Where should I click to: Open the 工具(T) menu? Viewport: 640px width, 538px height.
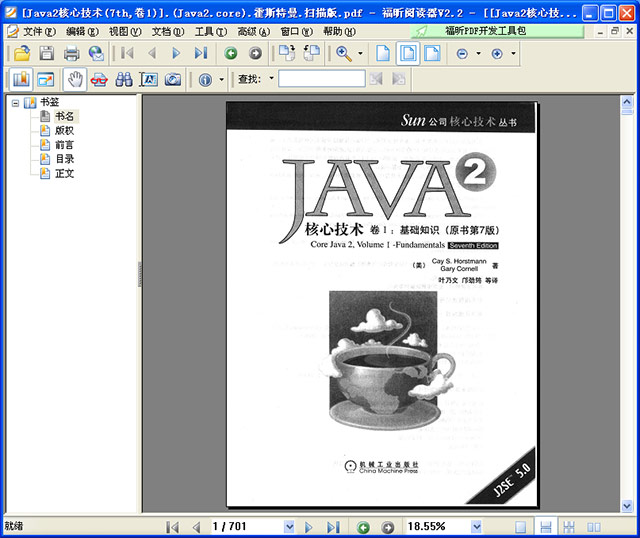pyautogui.click(x=211, y=31)
